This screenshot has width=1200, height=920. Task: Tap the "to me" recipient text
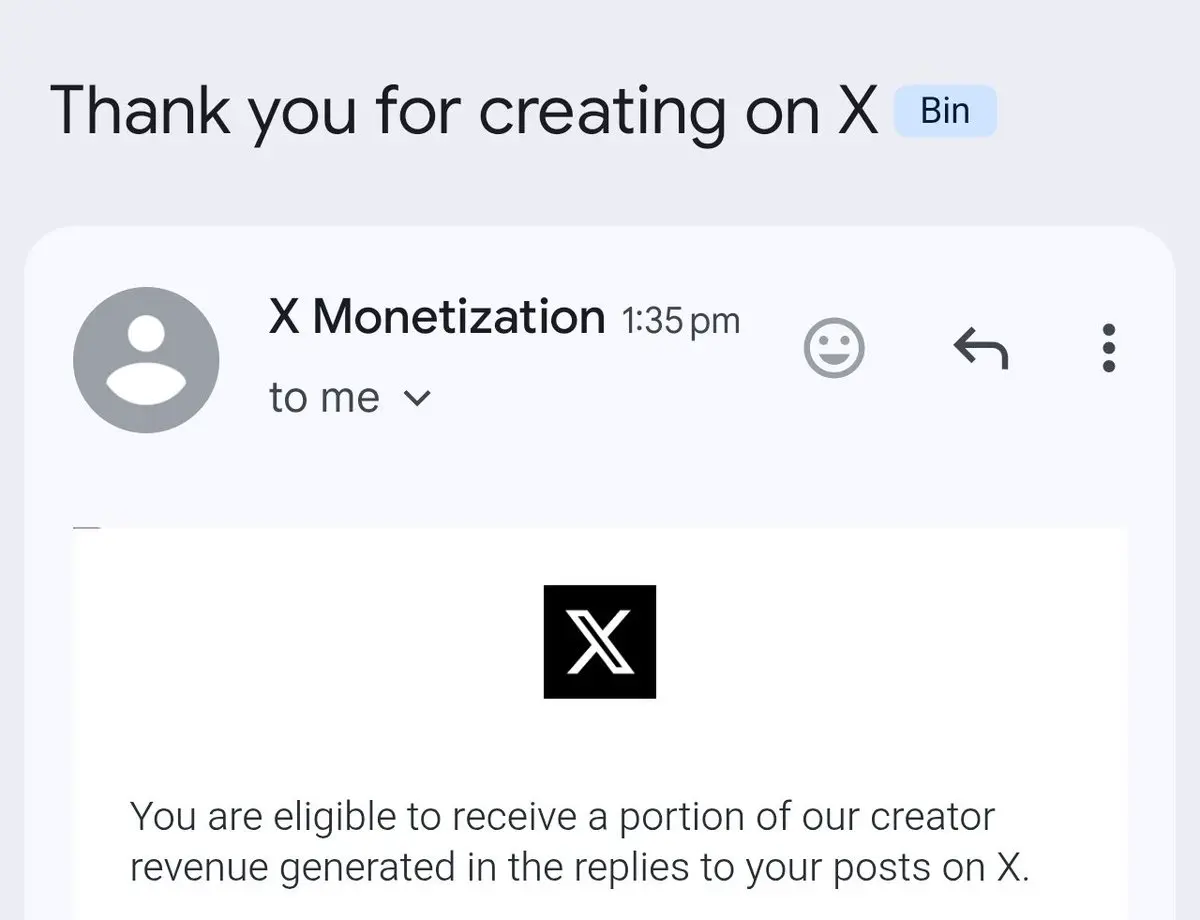point(324,398)
